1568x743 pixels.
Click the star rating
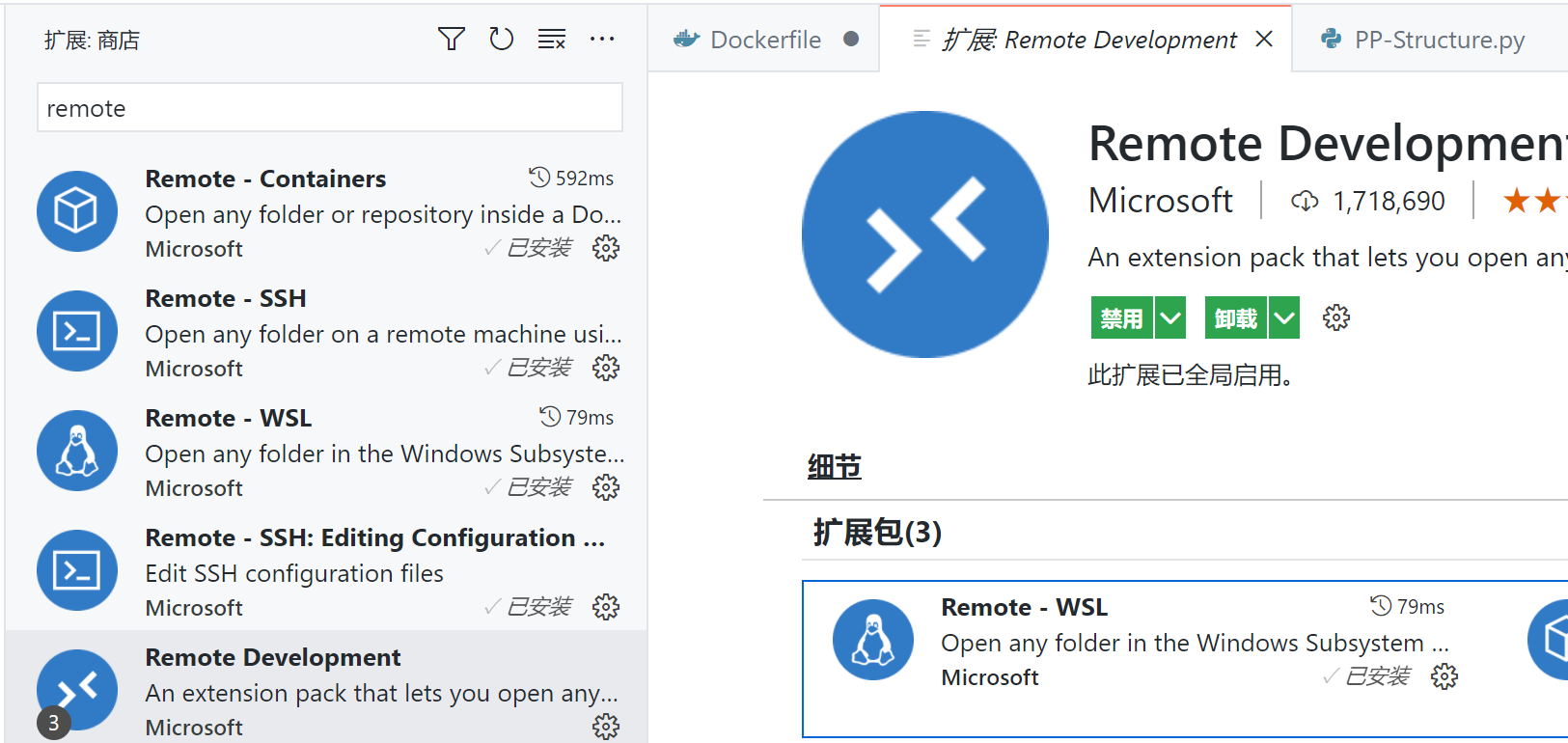(x=1534, y=201)
